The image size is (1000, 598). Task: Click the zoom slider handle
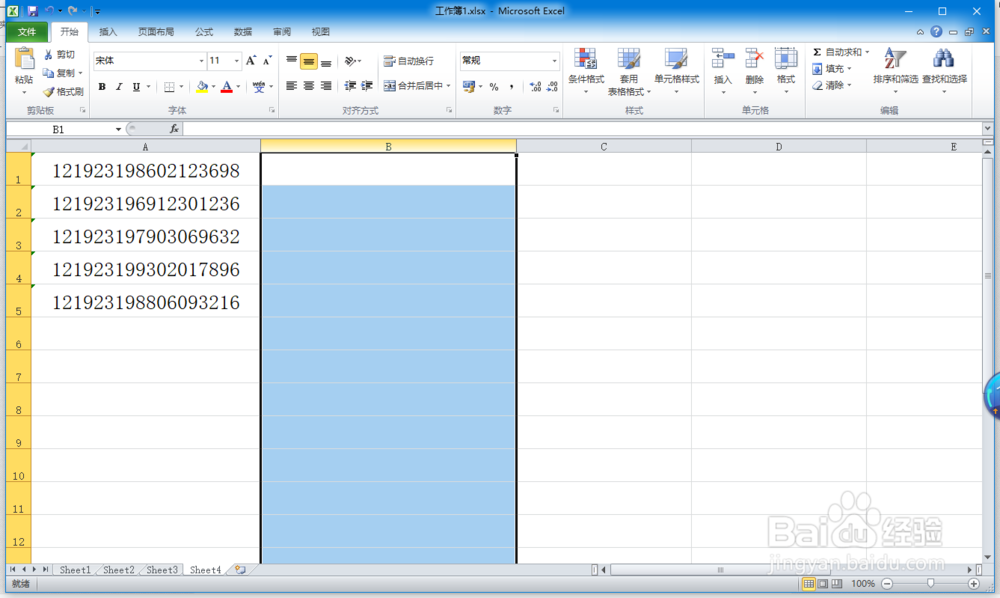[x=930, y=583]
